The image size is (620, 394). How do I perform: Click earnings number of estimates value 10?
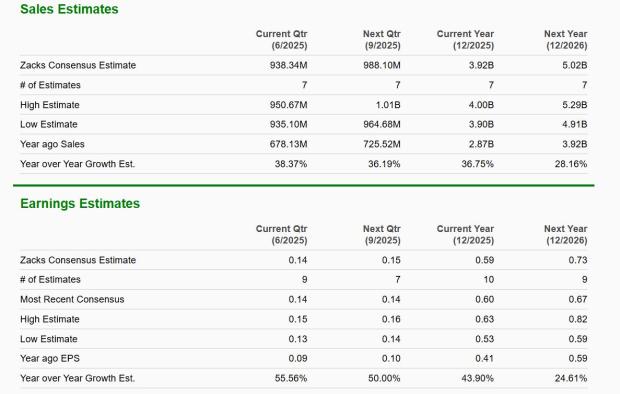pos(489,280)
